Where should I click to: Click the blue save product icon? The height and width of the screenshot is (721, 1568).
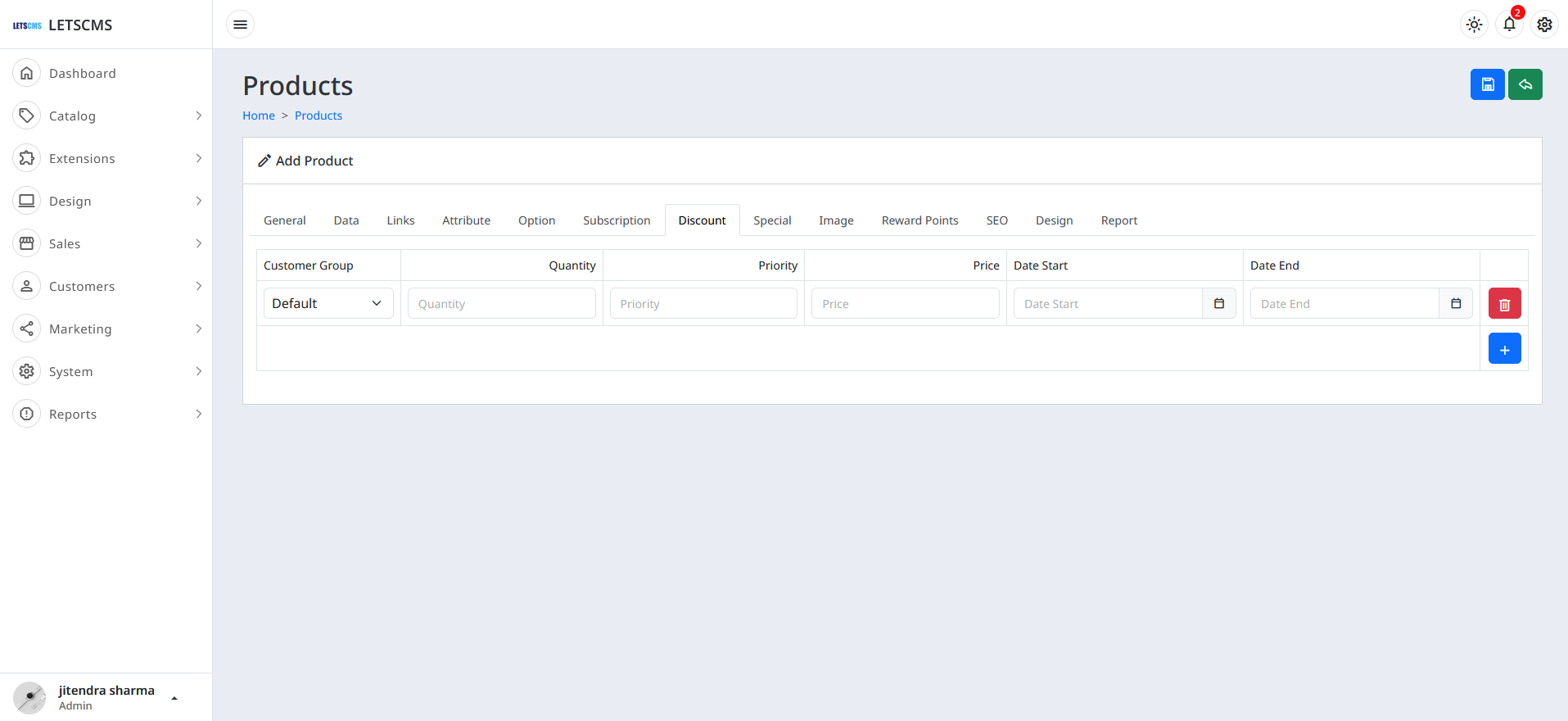1487,84
